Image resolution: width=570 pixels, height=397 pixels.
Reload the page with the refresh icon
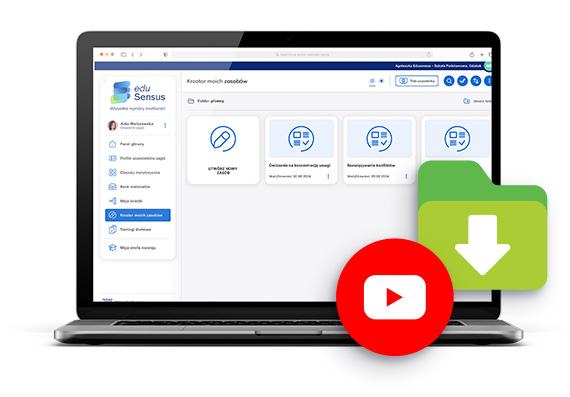pyautogui.click(x=429, y=55)
